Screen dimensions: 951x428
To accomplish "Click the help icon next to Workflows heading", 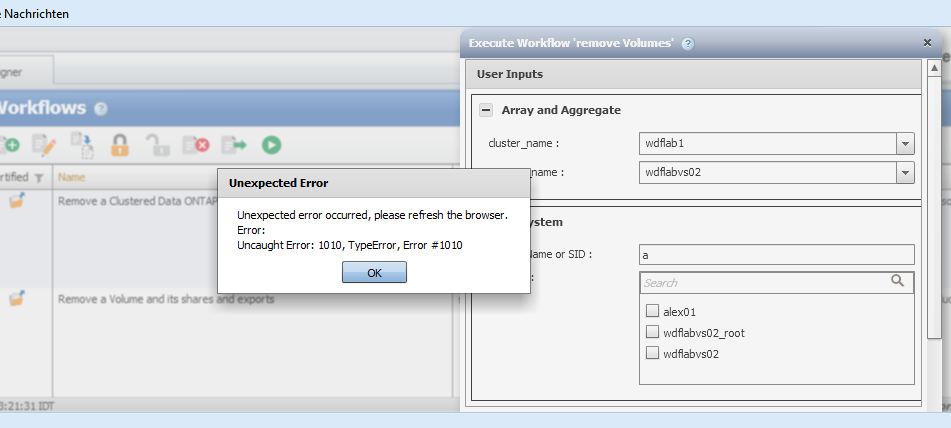I will tap(101, 109).
